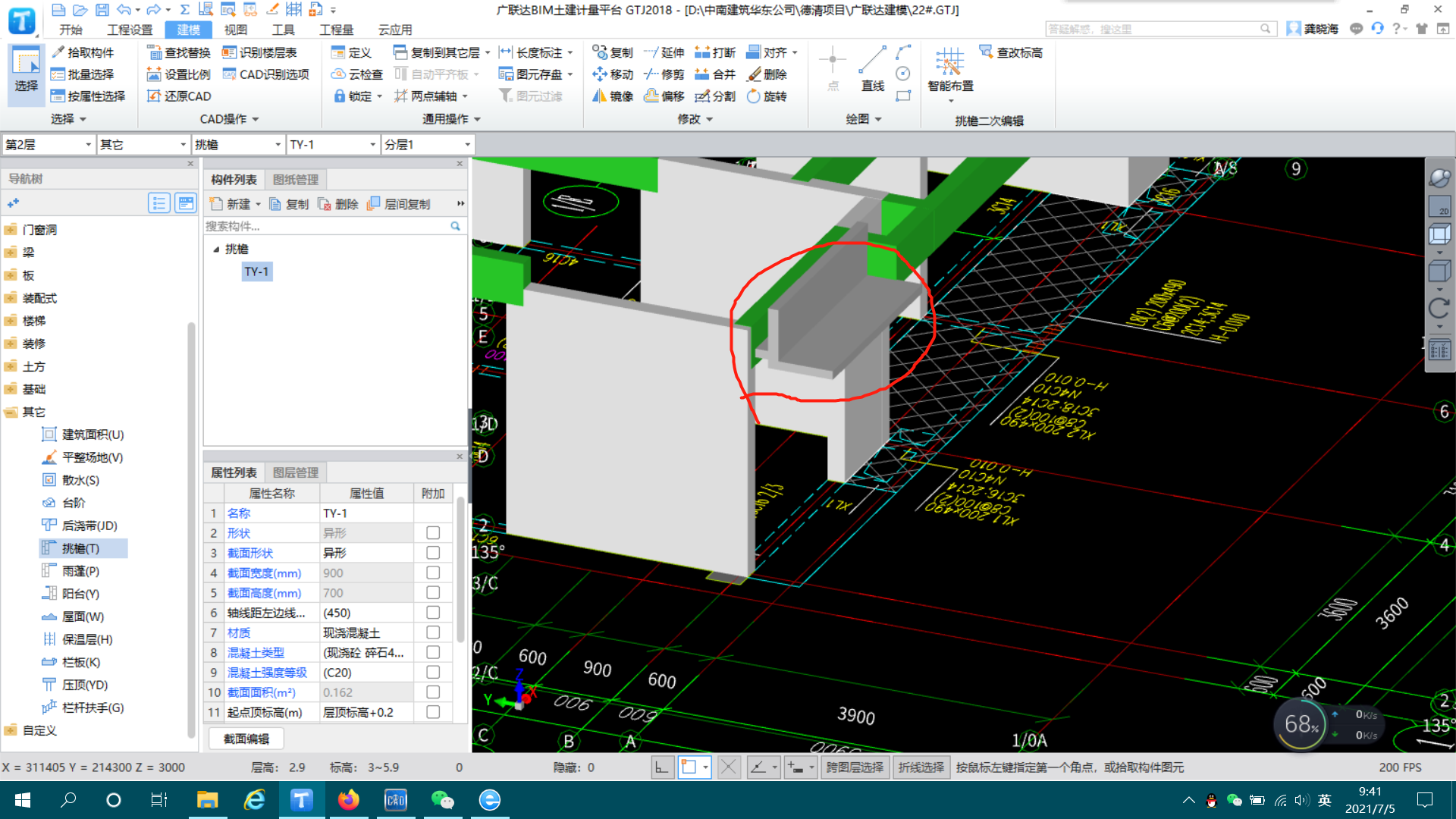
Task: Click the 智能布置 smart layout tool
Action: coord(950,73)
